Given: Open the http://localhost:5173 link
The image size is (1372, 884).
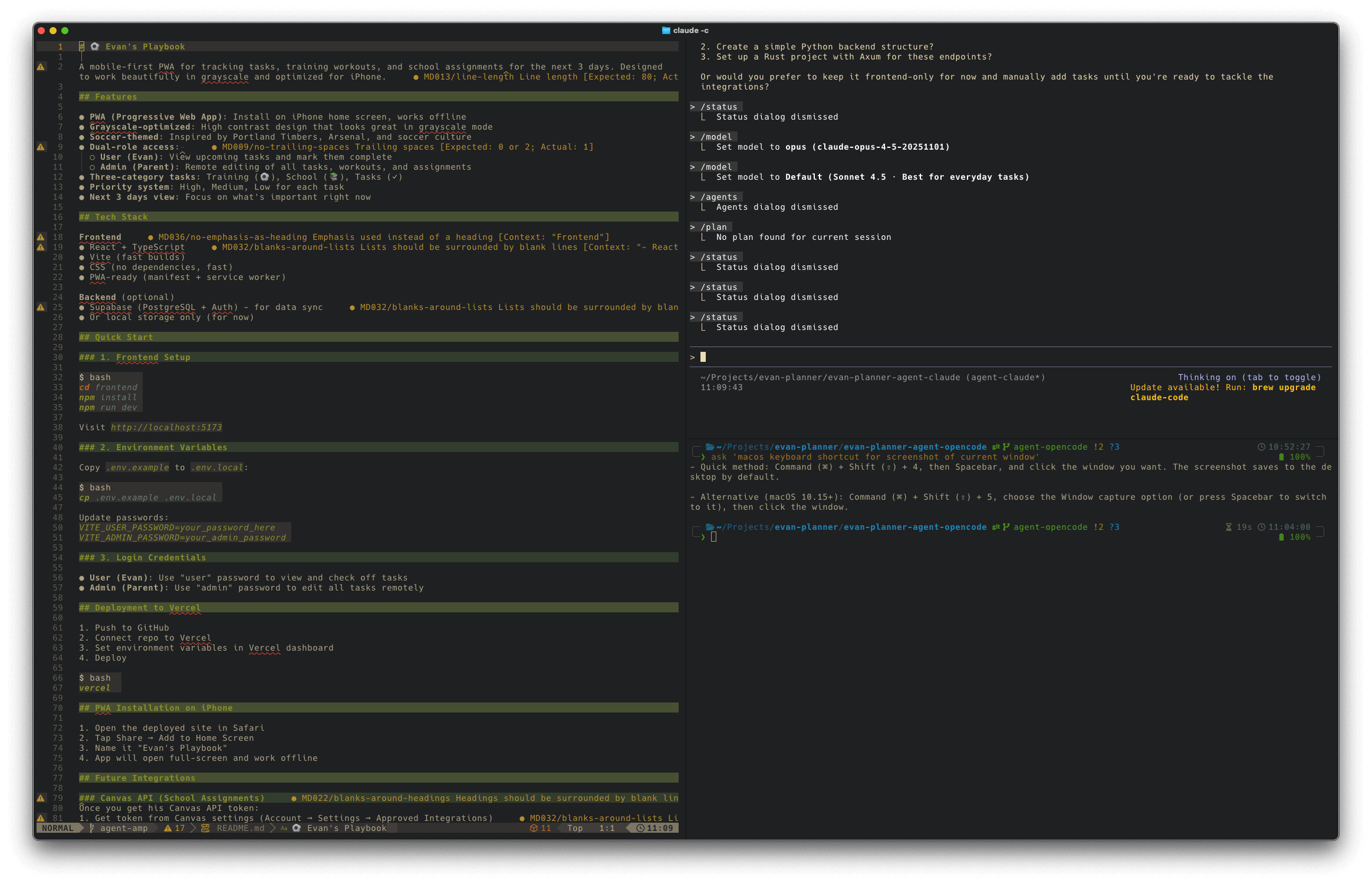Looking at the screenshot, I should [x=166, y=427].
